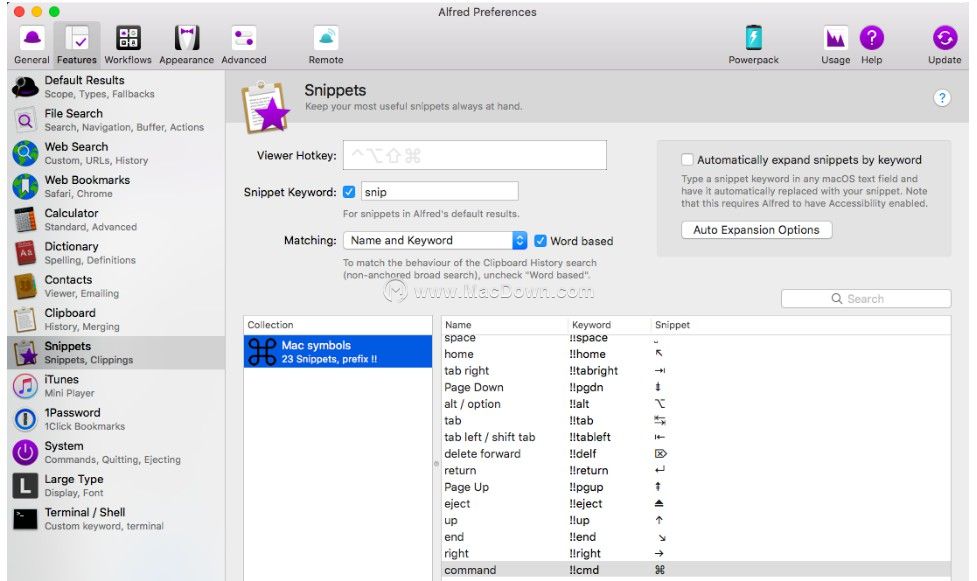The height and width of the screenshot is (581, 977).
Task: Select the Features toolbar icon
Action: 77,44
